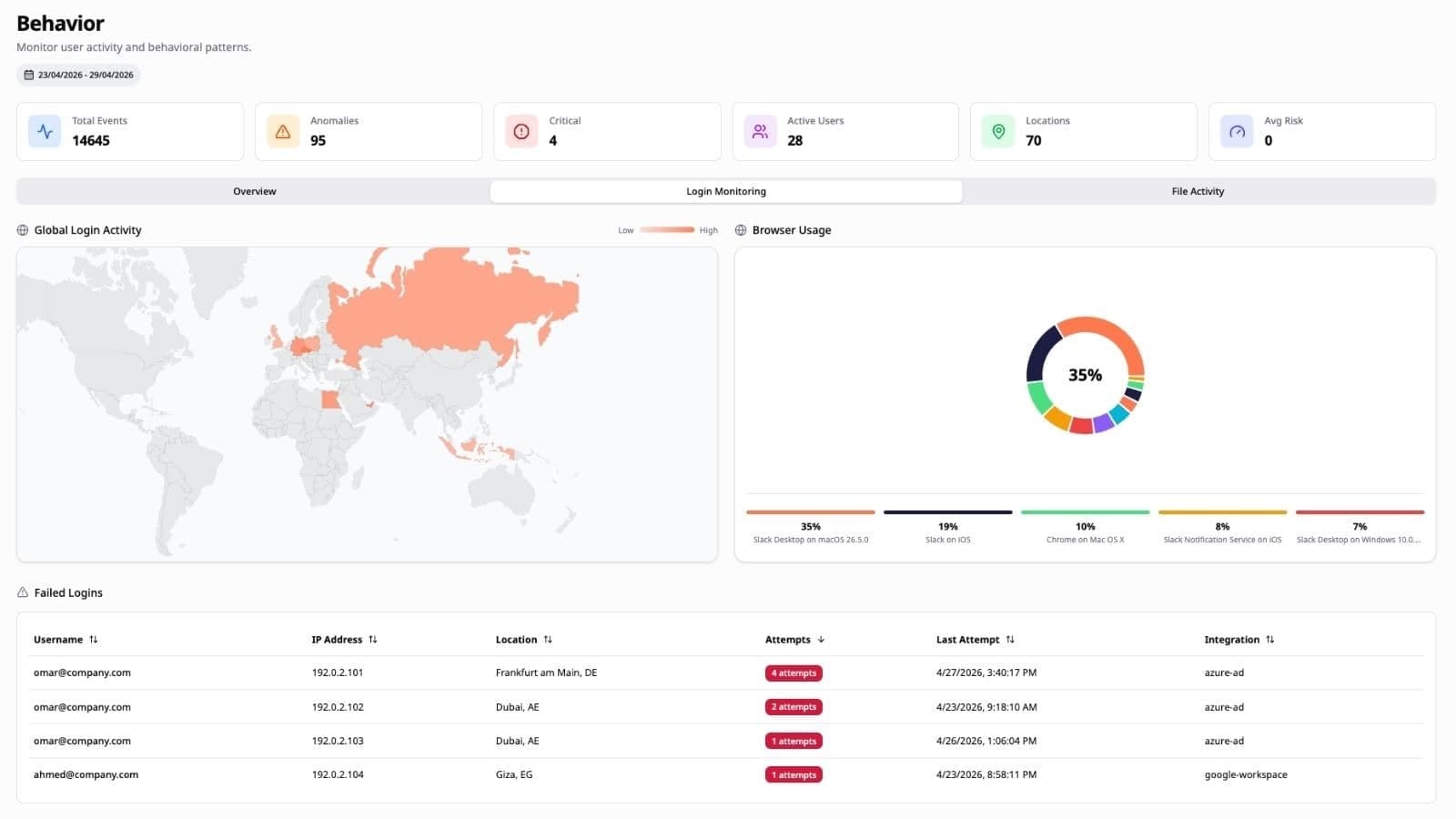Switch to the Overview tab
The width and height of the screenshot is (1456, 819).
pos(254,191)
